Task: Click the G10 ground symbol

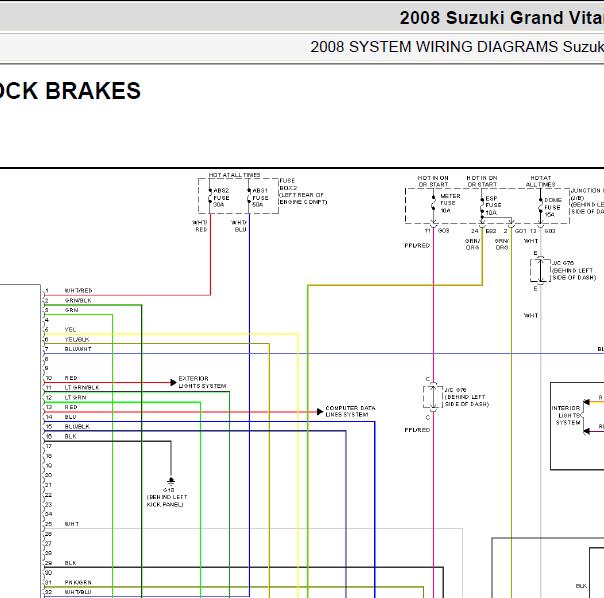Action: coord(171,481)
